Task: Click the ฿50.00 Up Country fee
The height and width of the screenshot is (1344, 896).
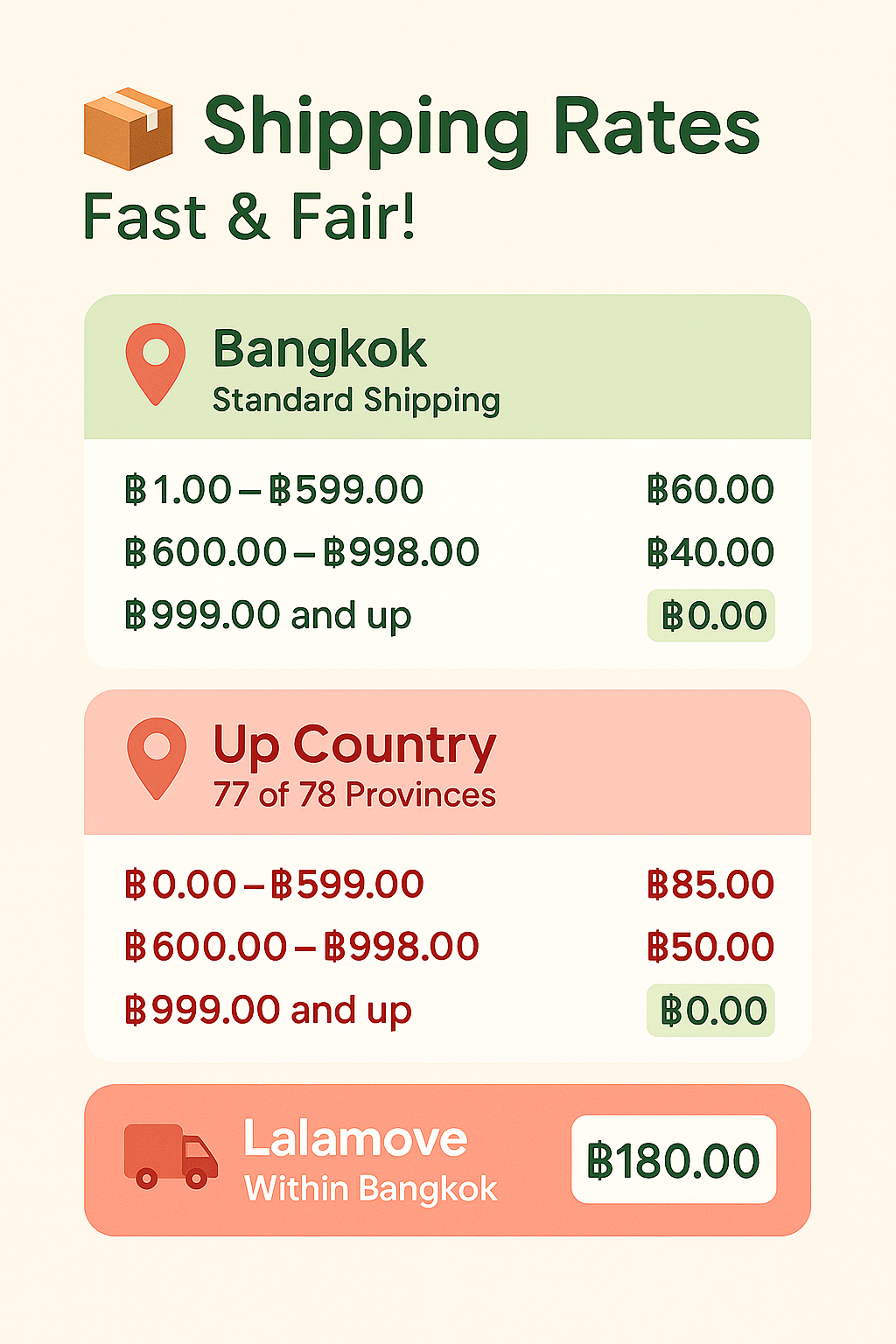Action: click(x=710, y=947)
